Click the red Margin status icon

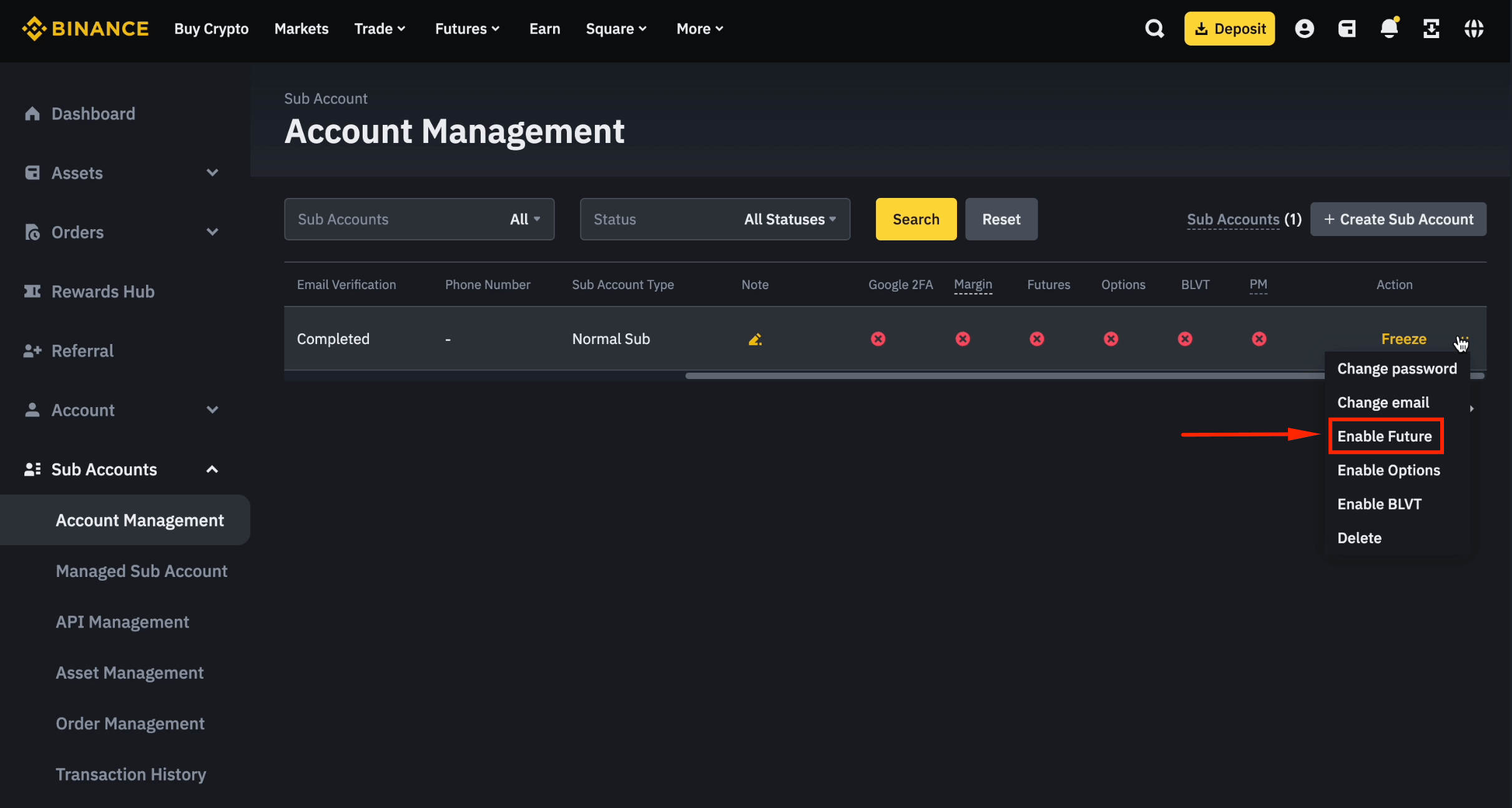963,339
